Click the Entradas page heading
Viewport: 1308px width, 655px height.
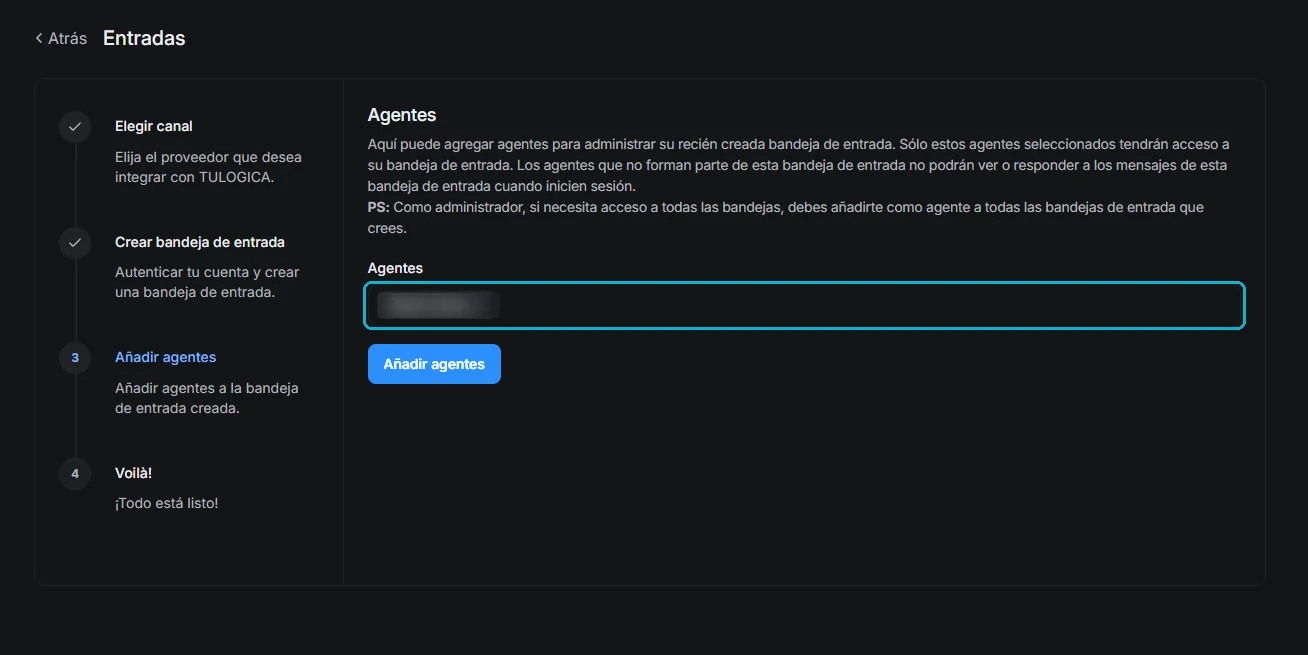pyautogui.click(x=144, y=38)
